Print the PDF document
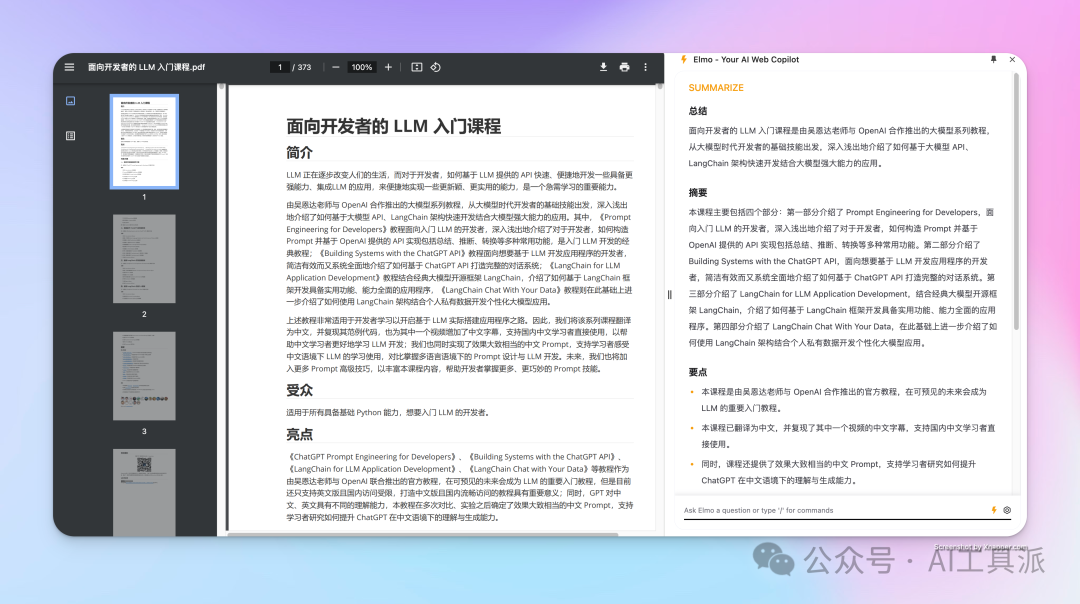 [624, 67]
